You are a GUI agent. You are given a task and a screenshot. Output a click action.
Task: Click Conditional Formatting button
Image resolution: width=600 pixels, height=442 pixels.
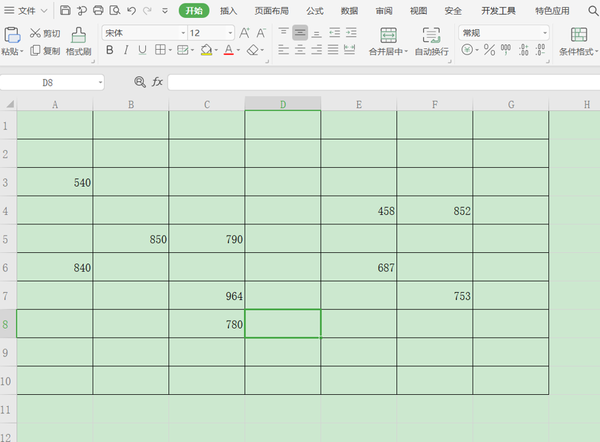click(579, 41)
